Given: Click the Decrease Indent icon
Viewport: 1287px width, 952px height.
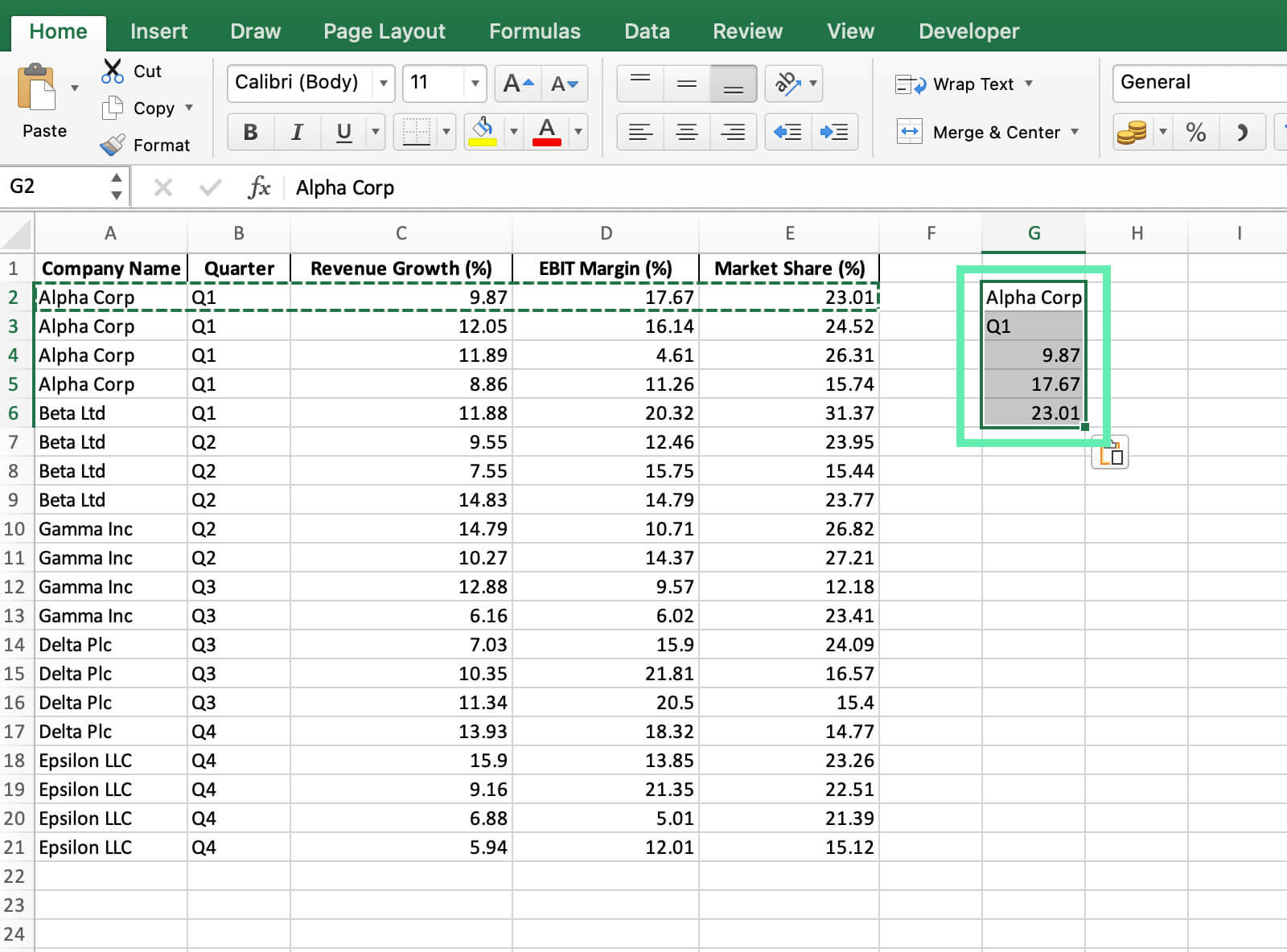Looking at the screenshot, I should click(x=787, y=132).
